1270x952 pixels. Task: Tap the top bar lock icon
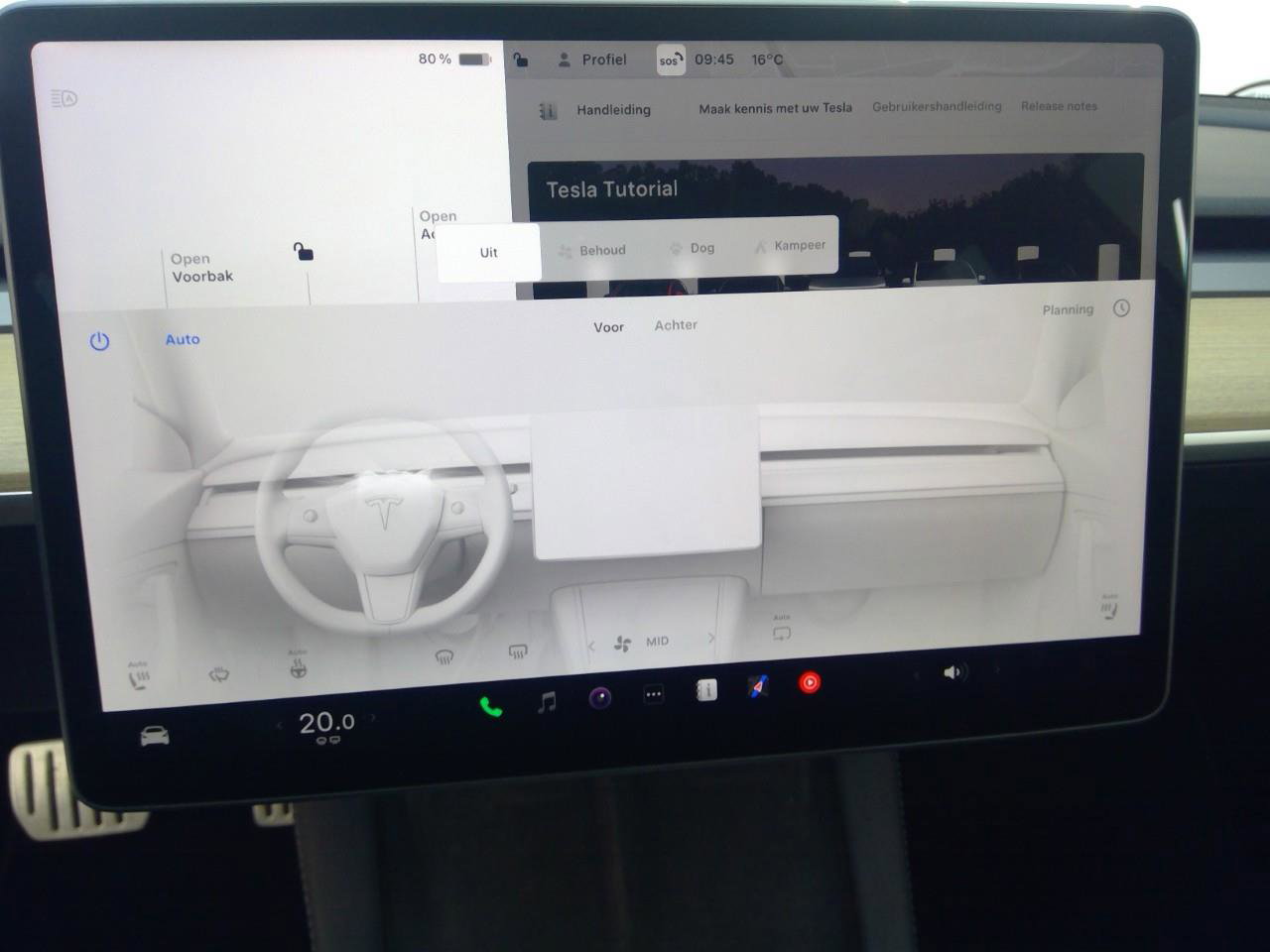[x=521, y=60]
